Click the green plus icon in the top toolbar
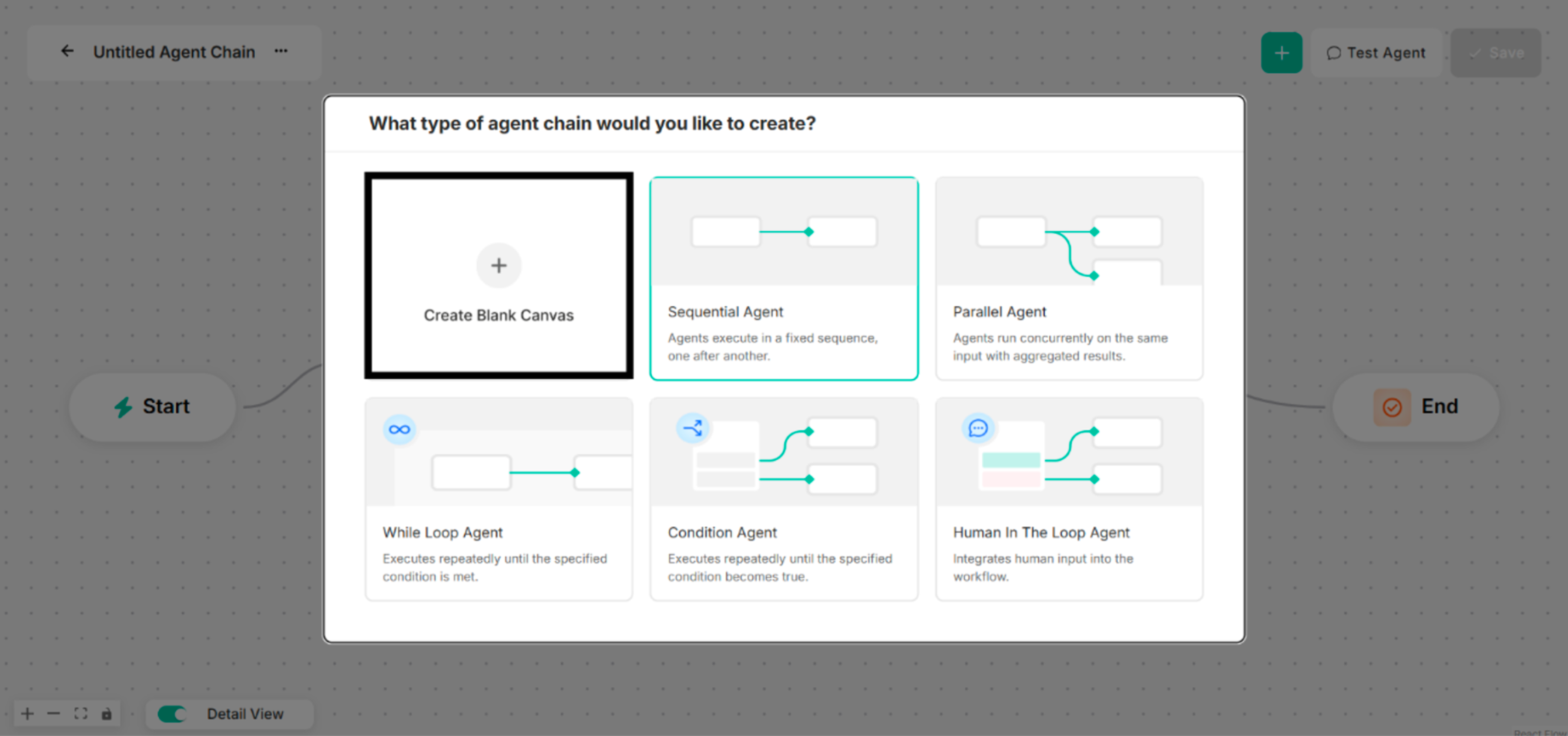This screenshot has height=736, width=1568. tap(1282, 52)
